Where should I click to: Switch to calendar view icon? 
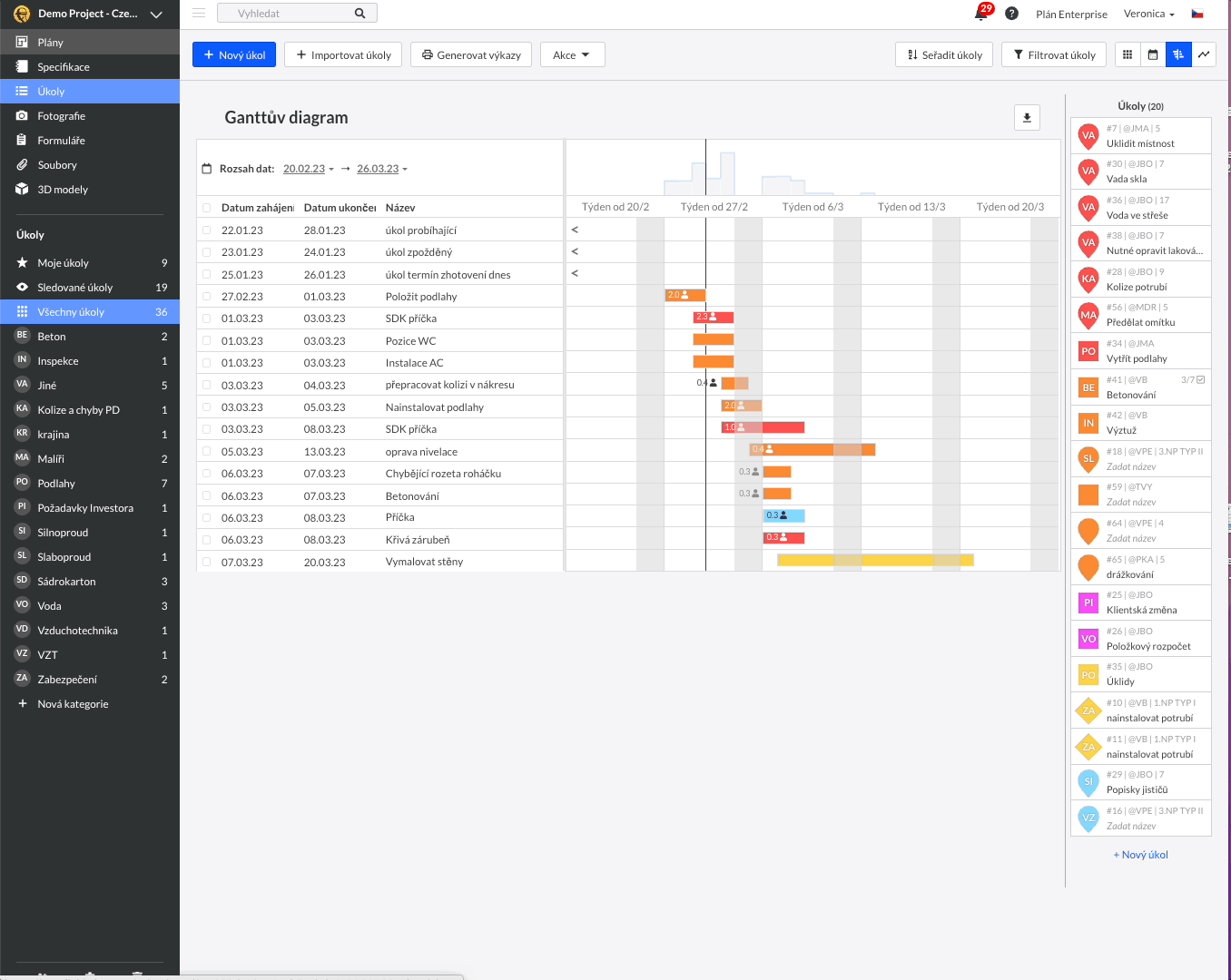[1153, 55]
